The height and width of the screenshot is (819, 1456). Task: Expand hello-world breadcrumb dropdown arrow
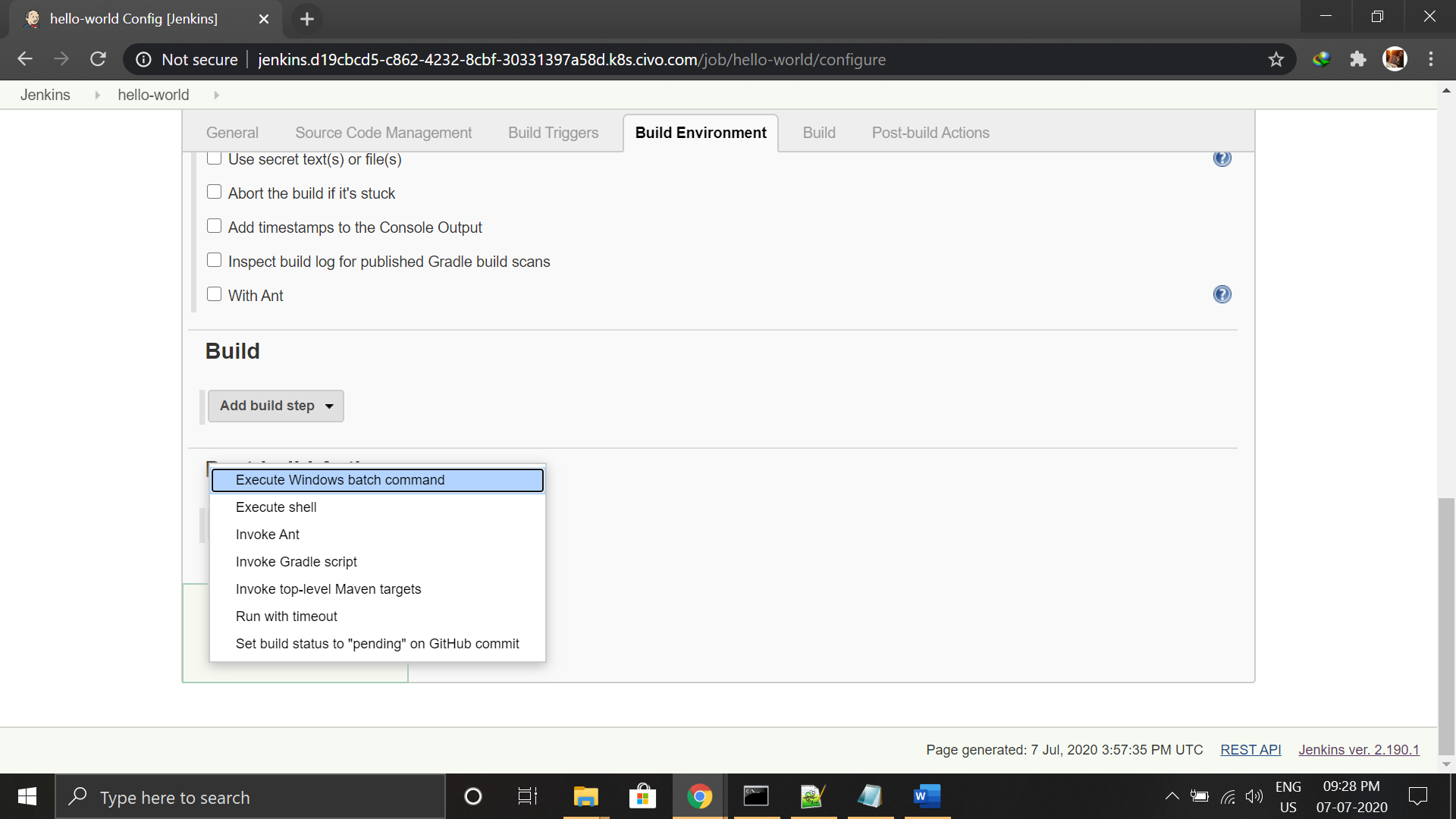(x=216, y=95)
